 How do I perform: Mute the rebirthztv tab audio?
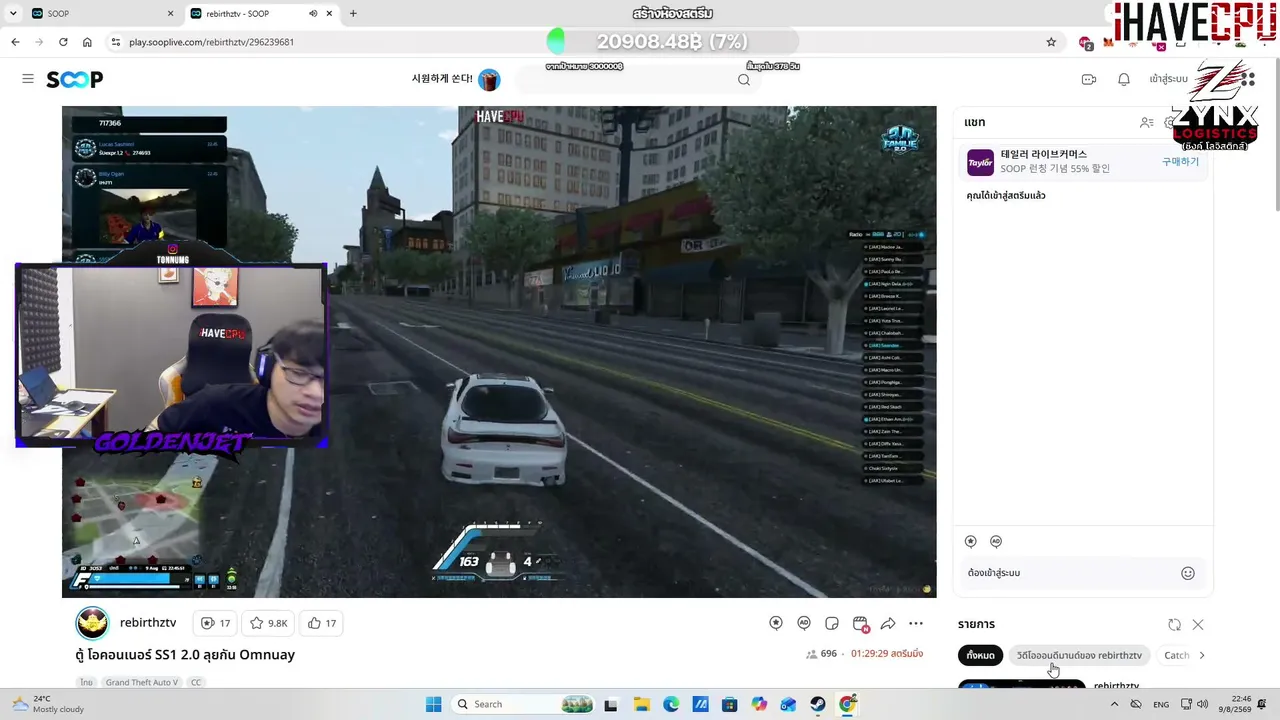313,14
